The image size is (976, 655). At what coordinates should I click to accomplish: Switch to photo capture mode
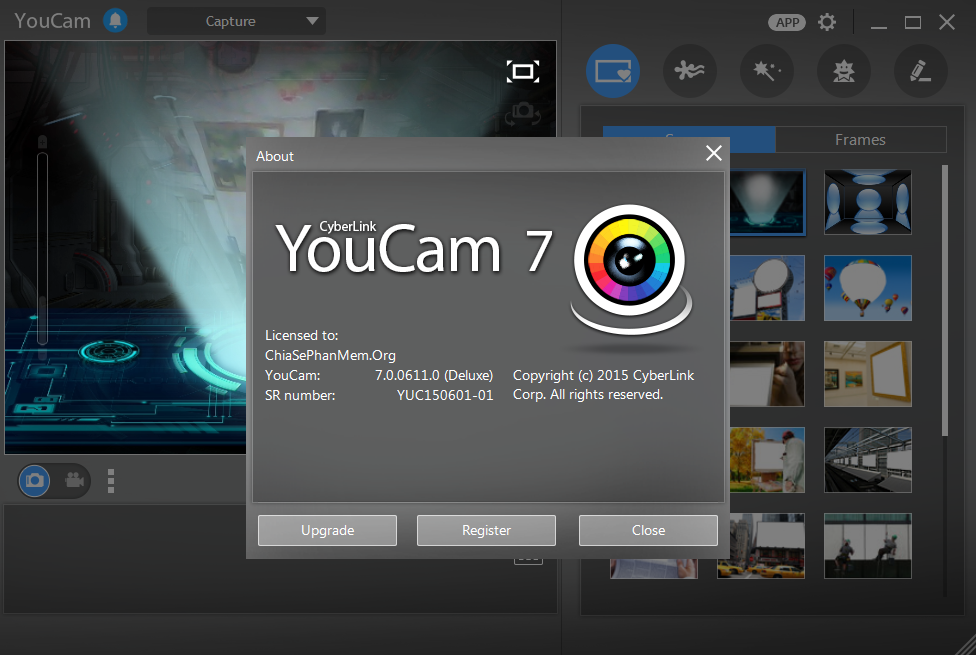36,481
